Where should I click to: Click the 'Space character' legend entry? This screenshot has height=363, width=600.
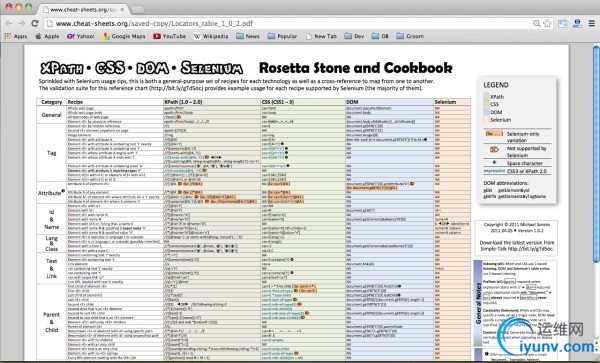517,163
